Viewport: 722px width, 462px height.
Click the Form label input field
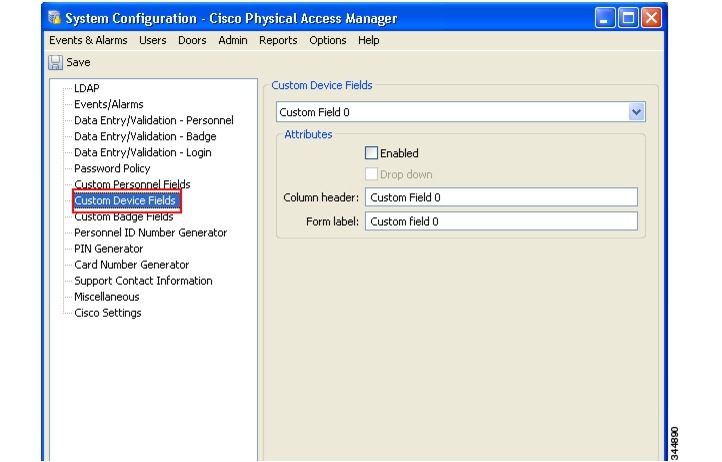tap(501, 221)
